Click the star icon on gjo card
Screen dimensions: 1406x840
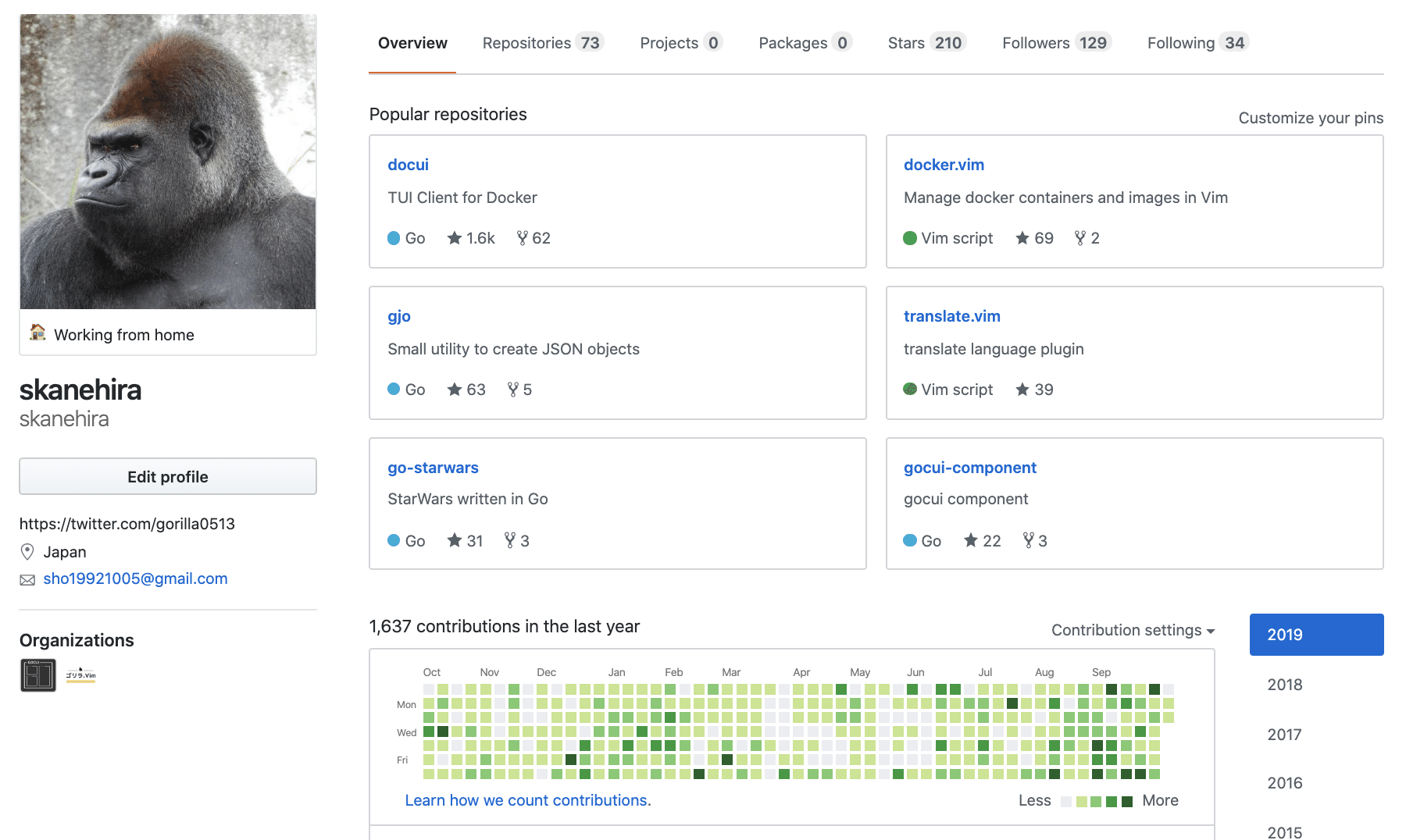point(455,390)
